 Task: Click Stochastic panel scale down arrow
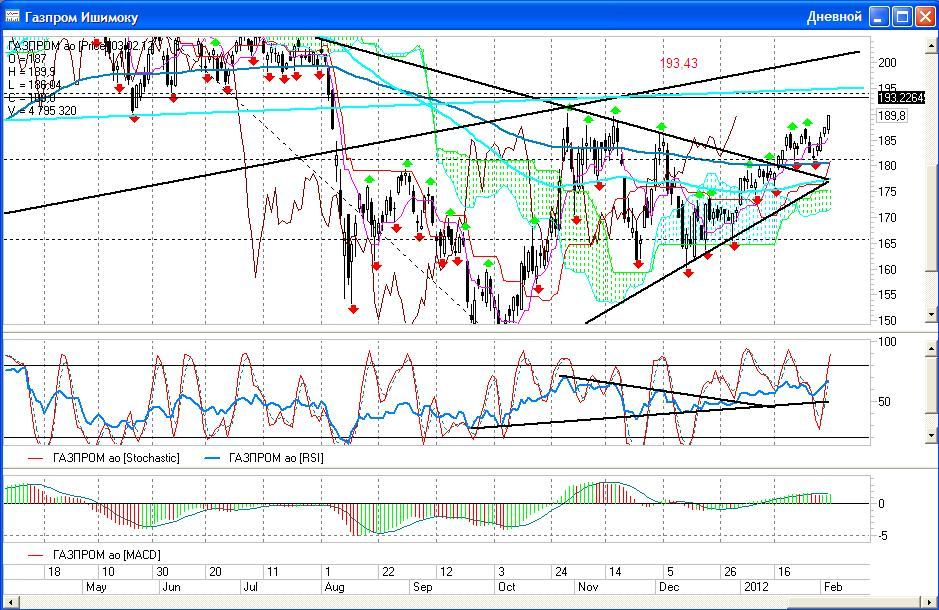click(x=931, y=436)
